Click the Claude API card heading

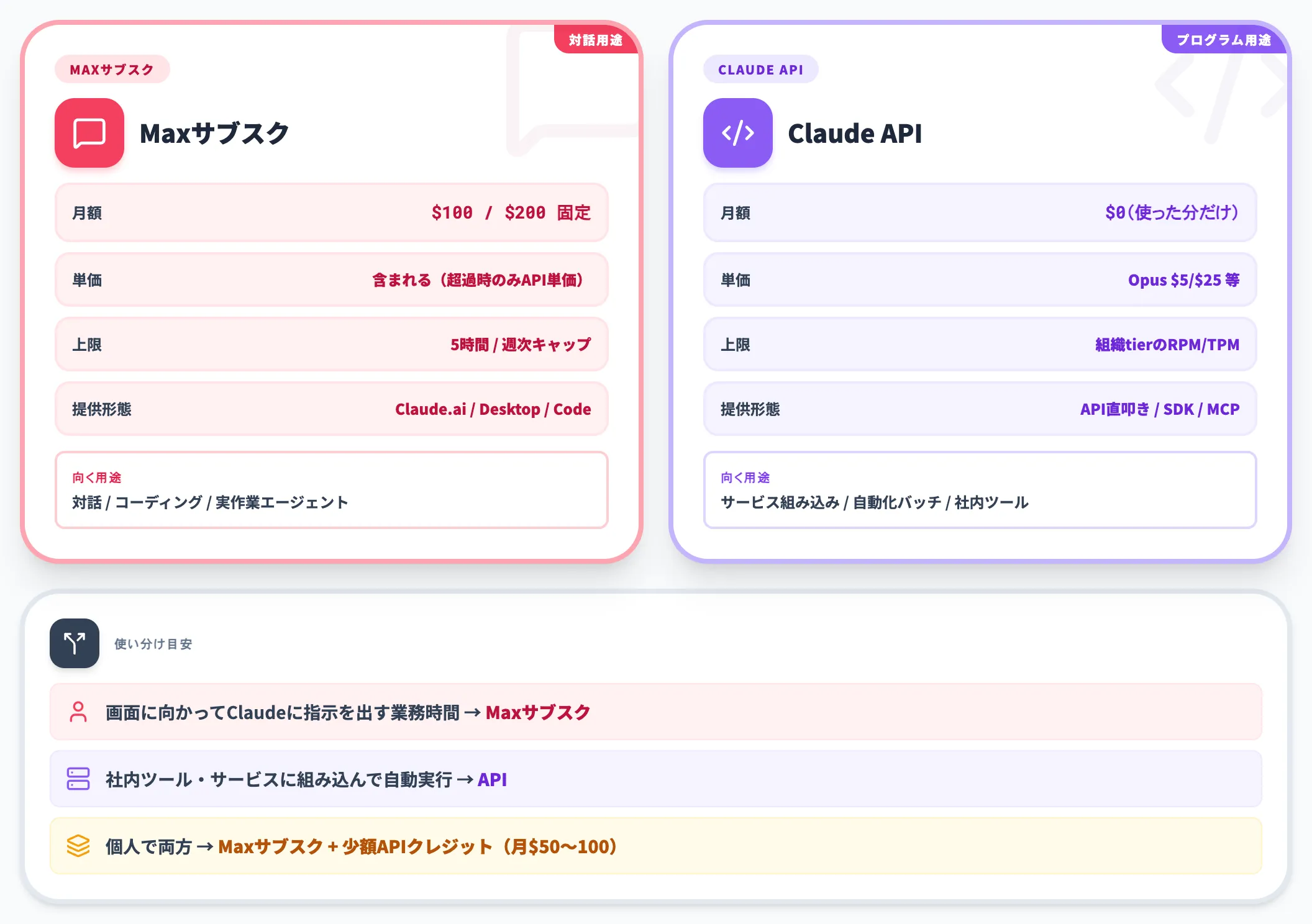point(855,134)
